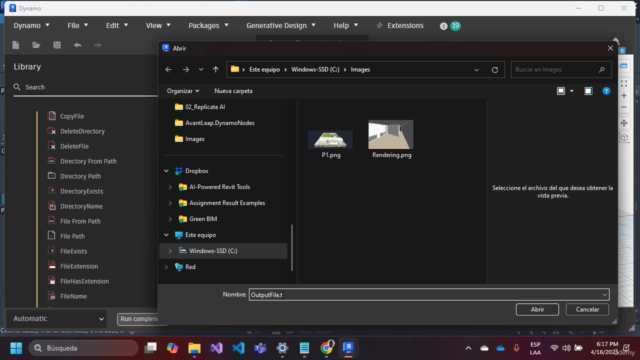Toggle the preview pane button
Viewport: 640px width, 360px height.
point(588,91)
